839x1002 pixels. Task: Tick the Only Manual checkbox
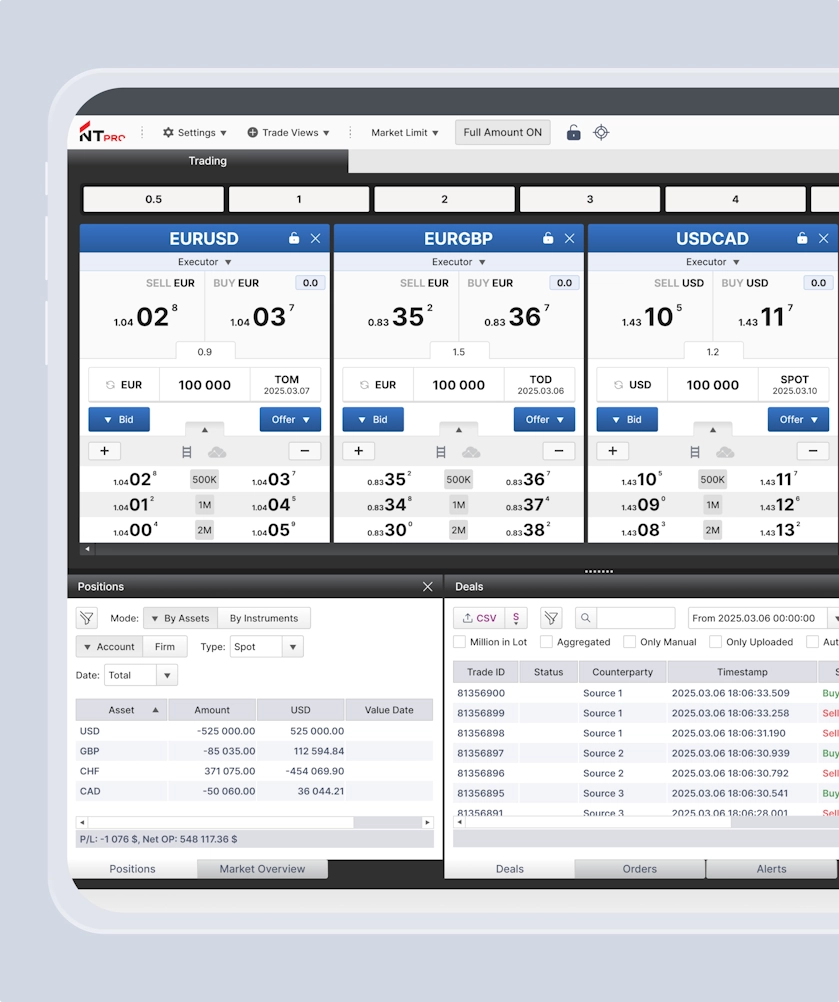pos(627,642)
